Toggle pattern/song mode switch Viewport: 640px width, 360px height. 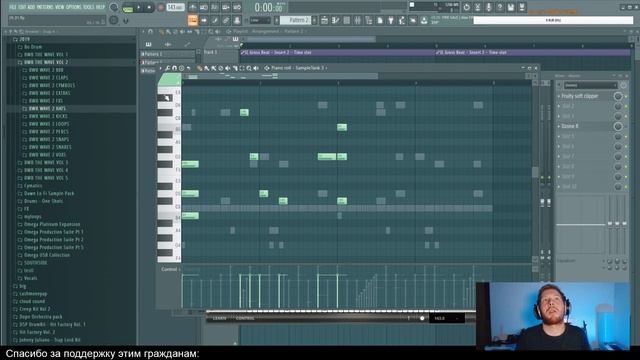128,7
